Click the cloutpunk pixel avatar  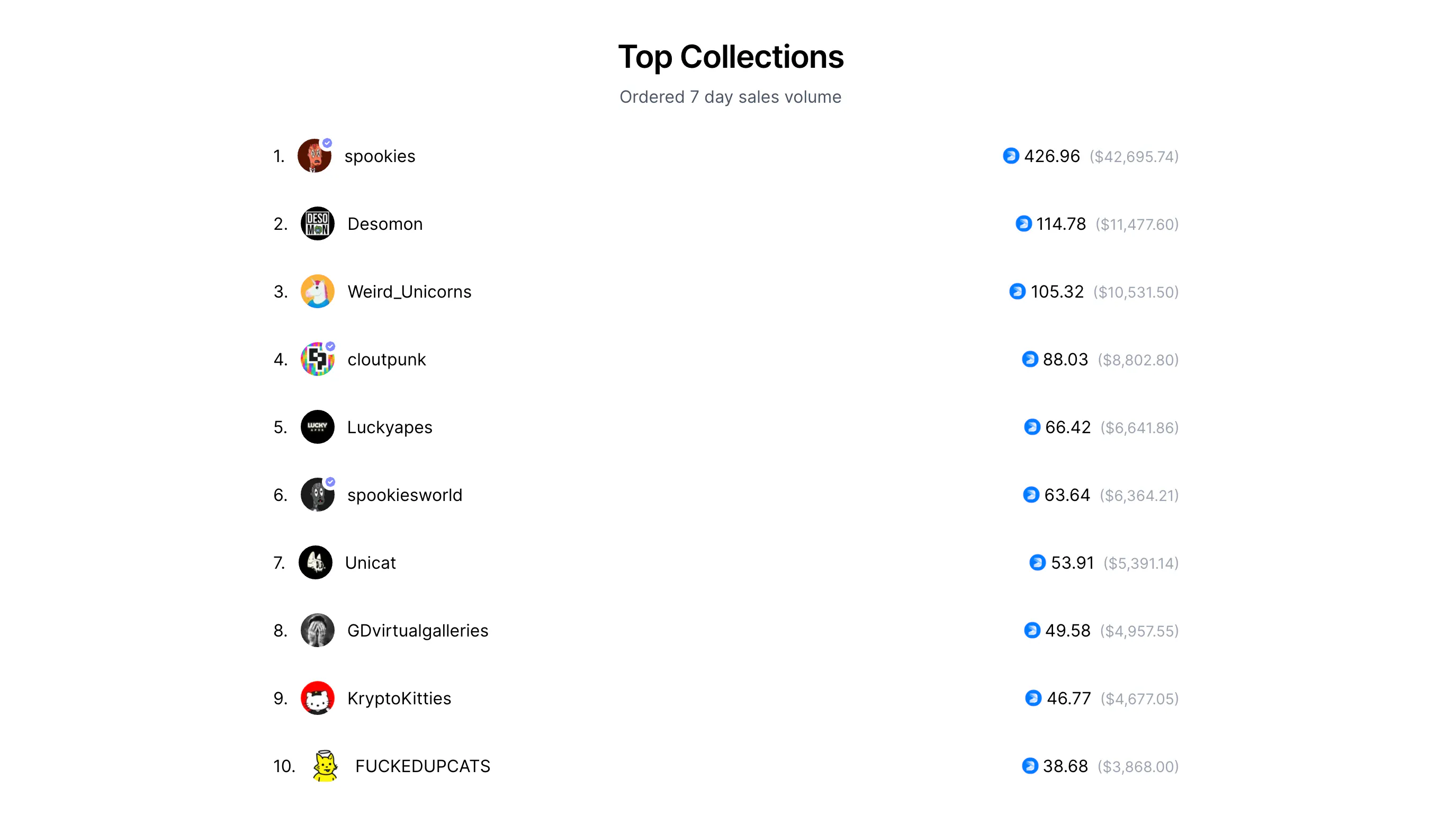[x=317, y=359]
